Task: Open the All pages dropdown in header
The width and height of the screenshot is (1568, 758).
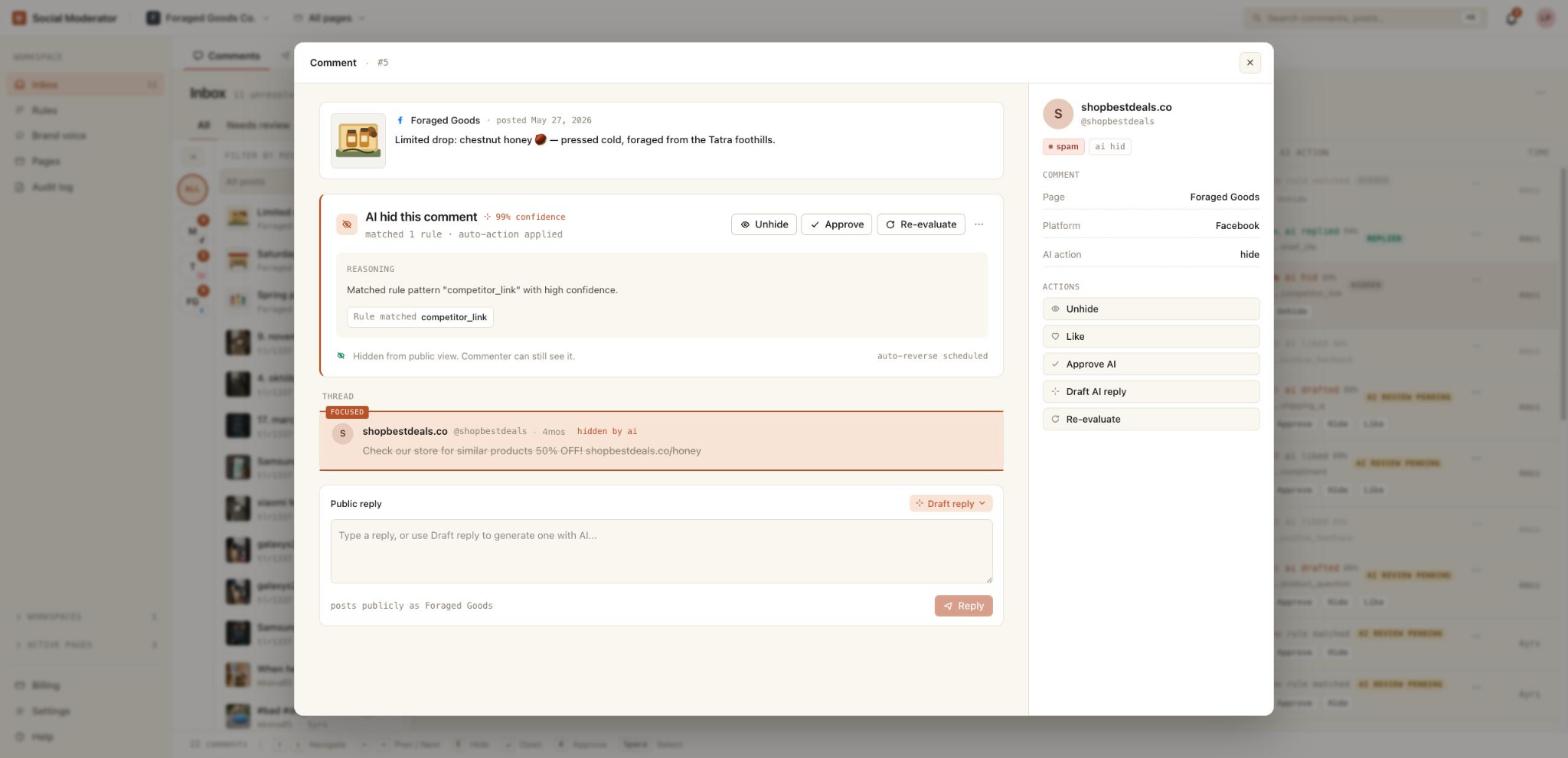Action: (x=329, y=18)
